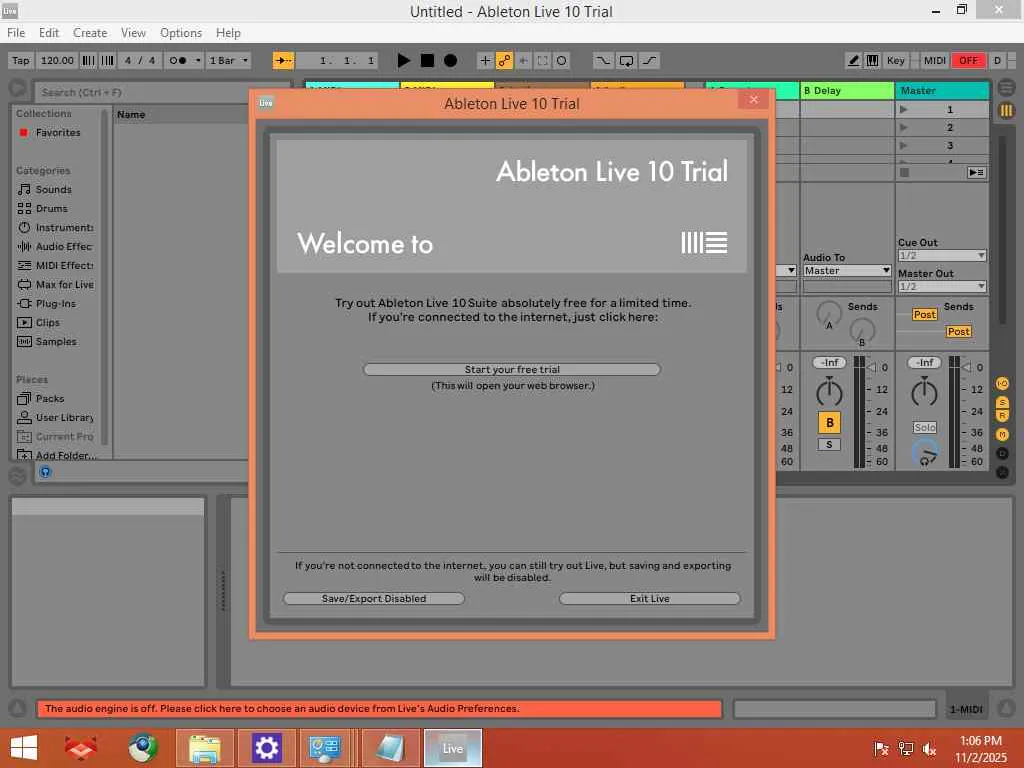1024x768 pixels.
Task: Open the Help menu
Action: (228, 33)
